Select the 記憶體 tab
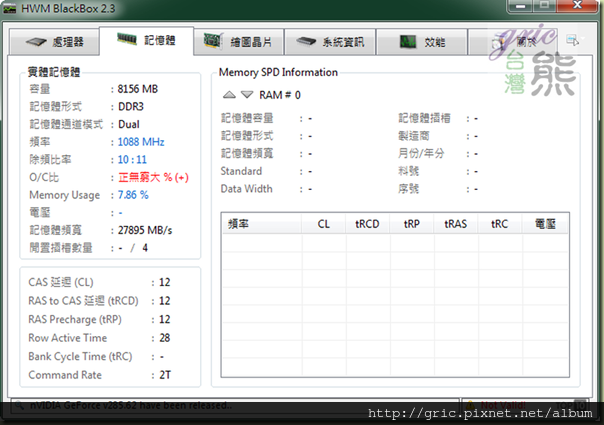Screen dimensions: 604x425 (x=146, y=40)
